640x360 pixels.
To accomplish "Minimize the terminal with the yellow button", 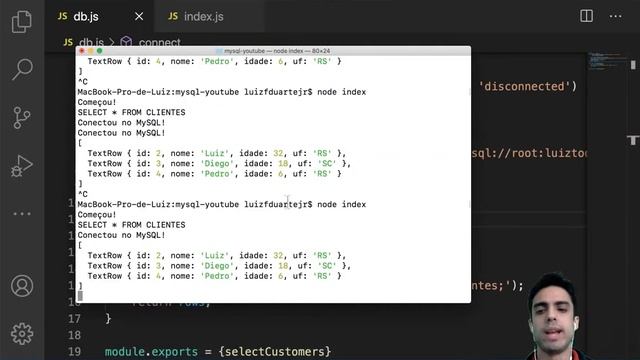I will click(91, 51).
